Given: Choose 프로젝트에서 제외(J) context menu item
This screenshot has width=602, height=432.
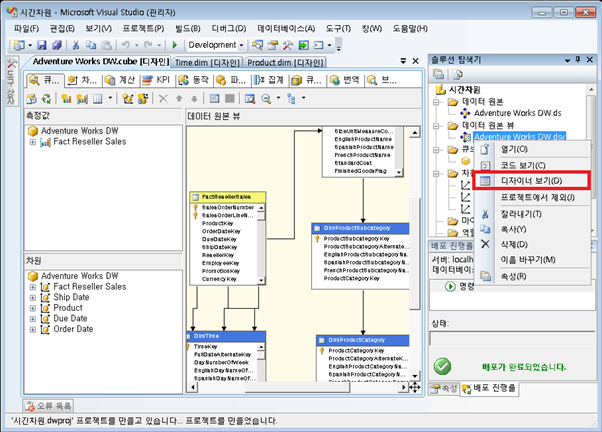Looking at the screenshot, I should pyautogui.click(x=532, y=198).
